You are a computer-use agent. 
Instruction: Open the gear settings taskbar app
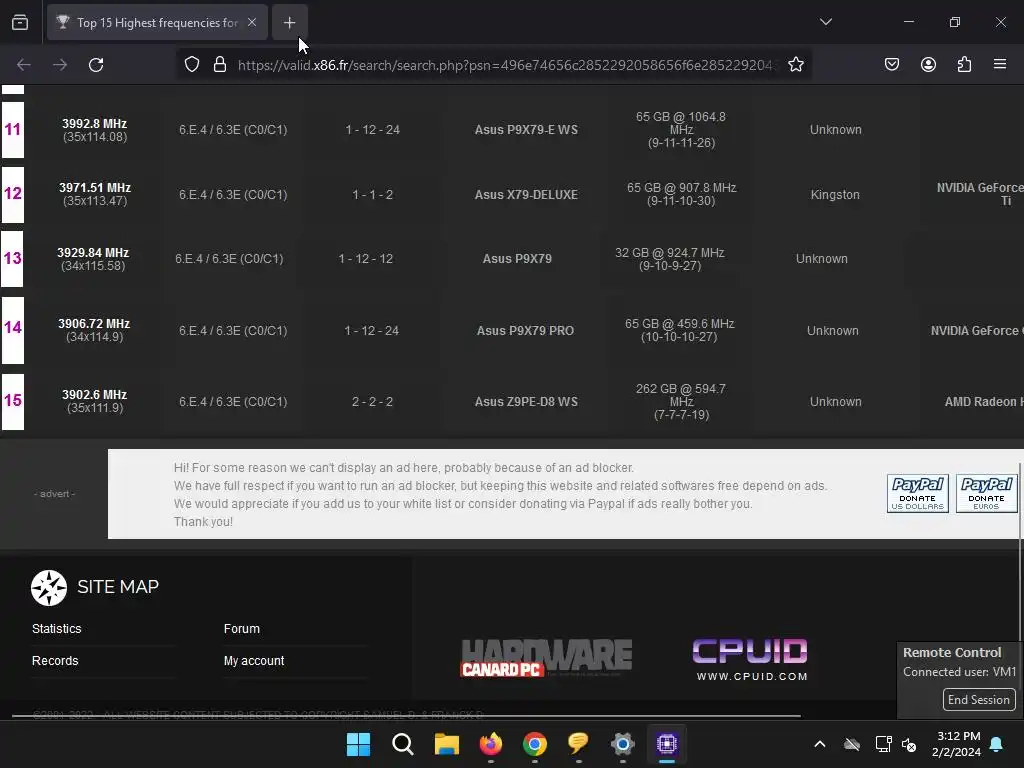623,744
